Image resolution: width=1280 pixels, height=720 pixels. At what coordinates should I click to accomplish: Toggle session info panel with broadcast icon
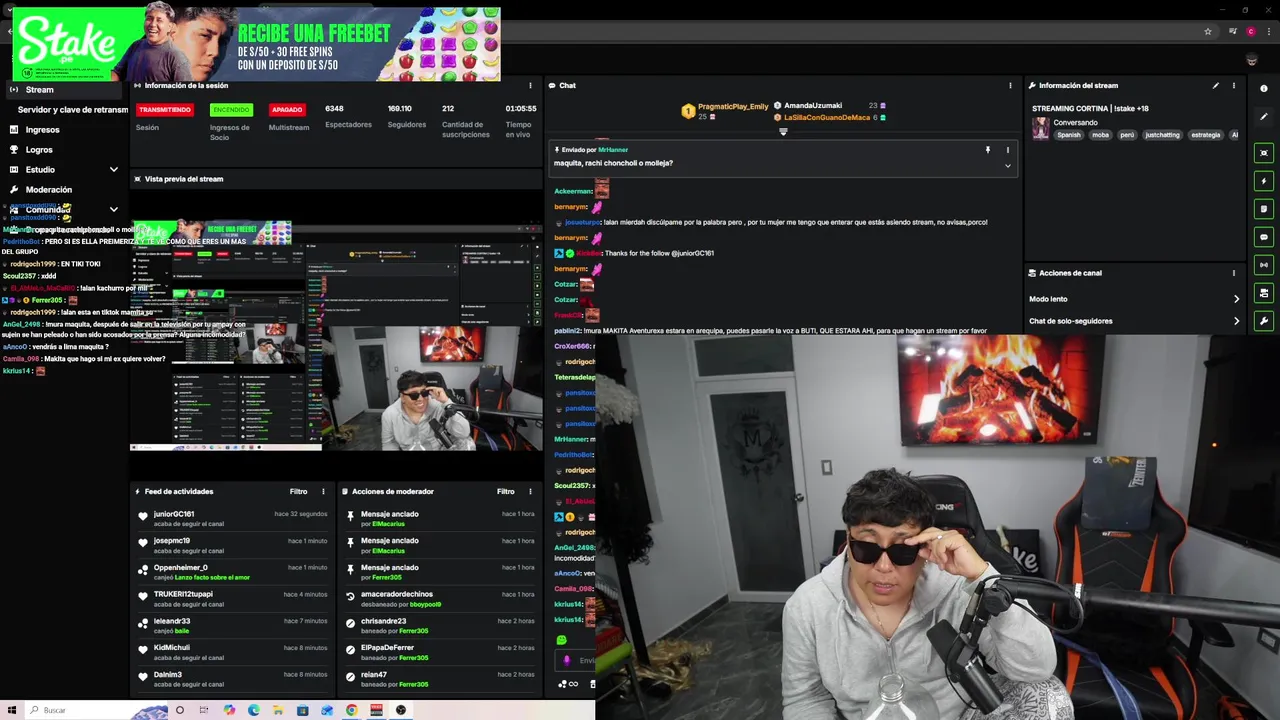tap(1264, 265)
